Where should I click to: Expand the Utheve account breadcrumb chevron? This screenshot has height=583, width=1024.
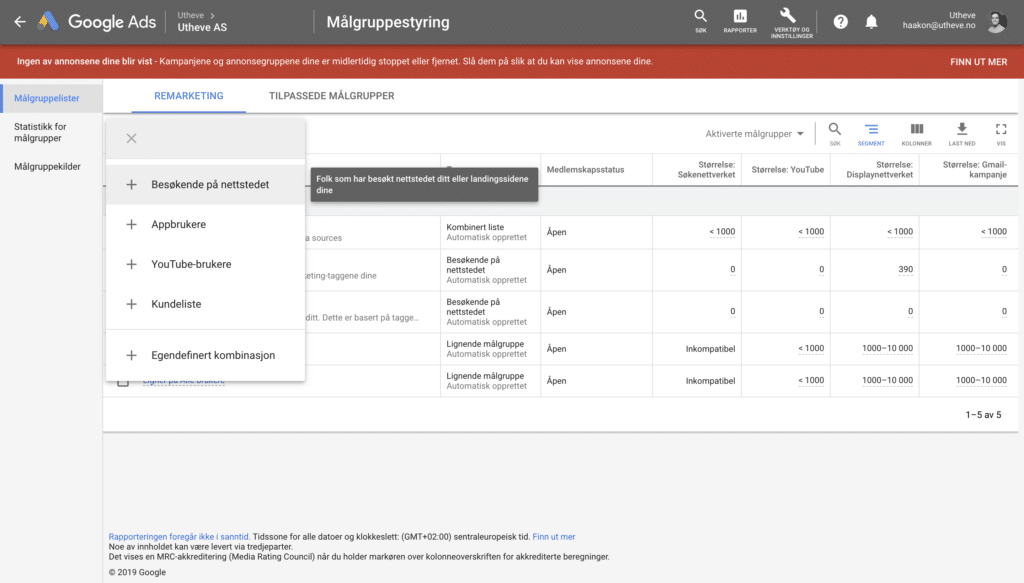[212, 15]
